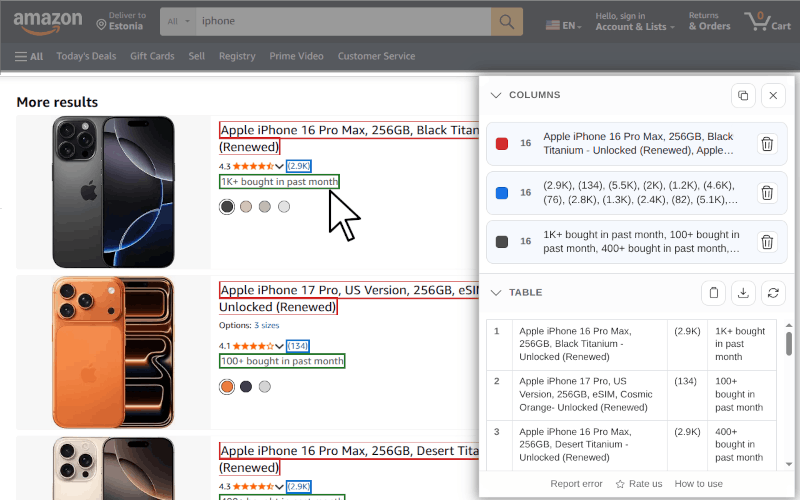
Task: Open the EN language selector
Action: 564,25
